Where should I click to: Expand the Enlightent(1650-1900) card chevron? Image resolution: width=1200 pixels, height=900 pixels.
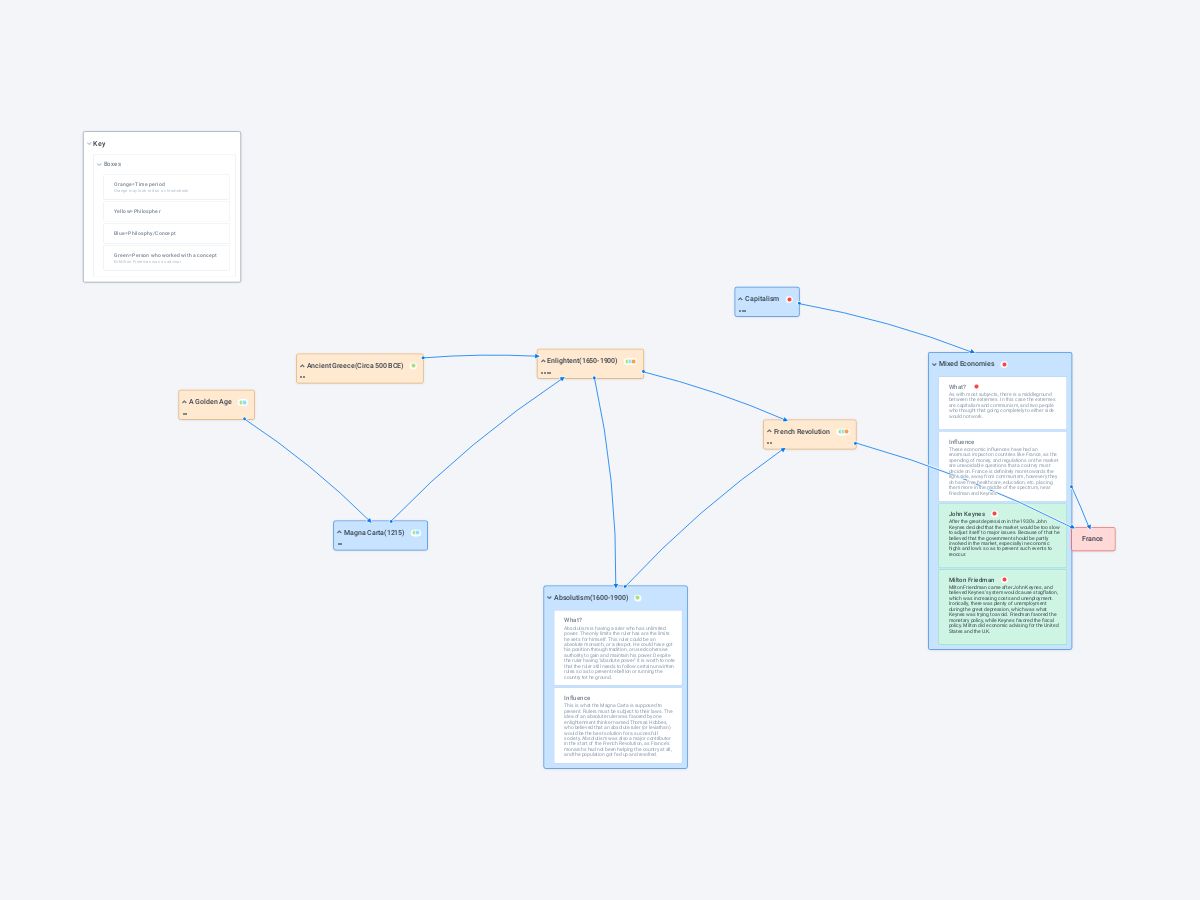coord(543,361)
